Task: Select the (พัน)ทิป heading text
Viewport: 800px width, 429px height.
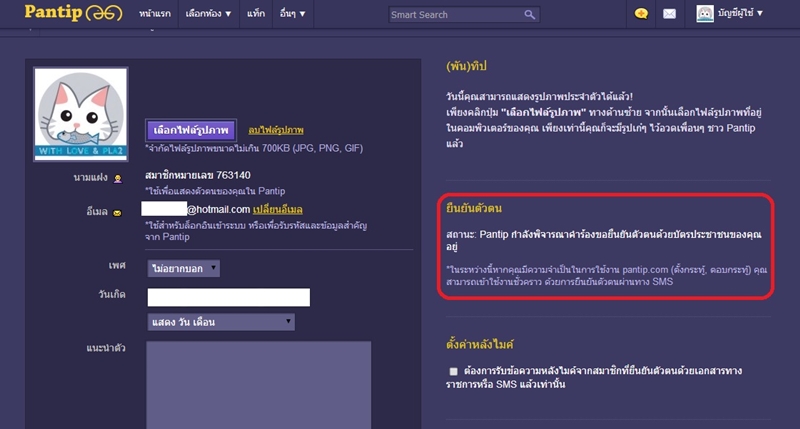Action: (x=466, y=66)
